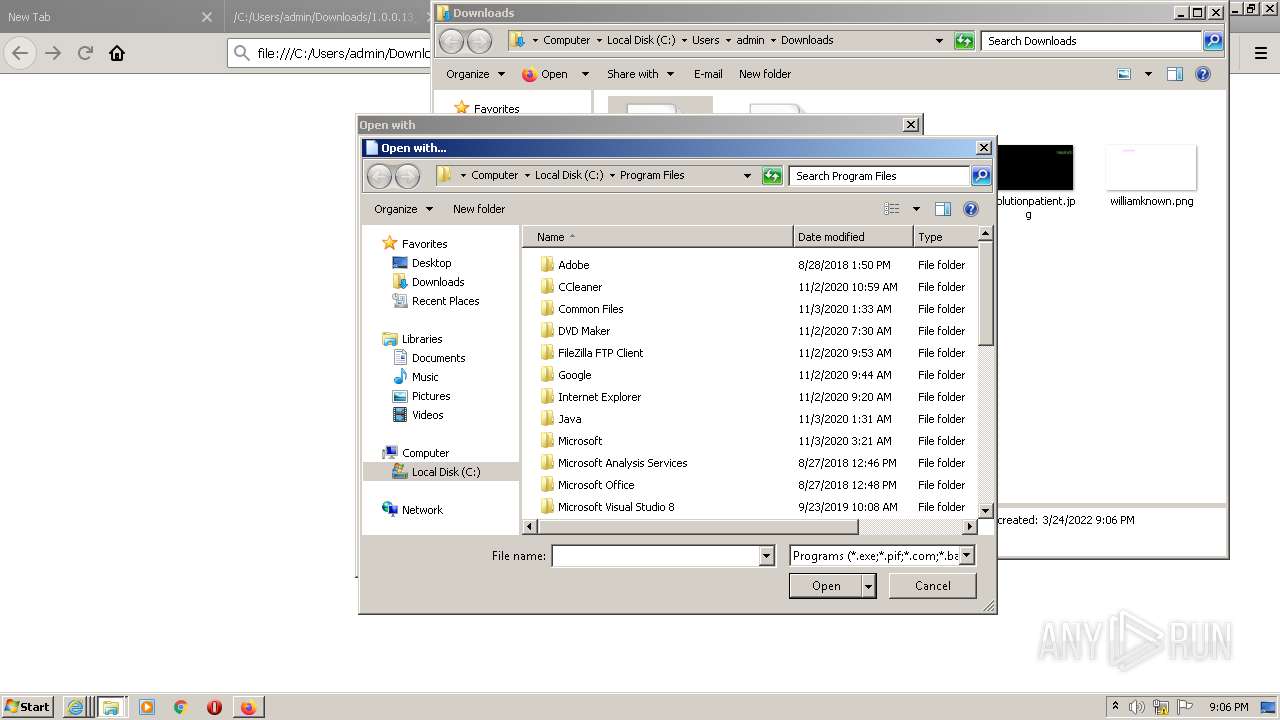Select the DVD Maker folder

point(584,331)
